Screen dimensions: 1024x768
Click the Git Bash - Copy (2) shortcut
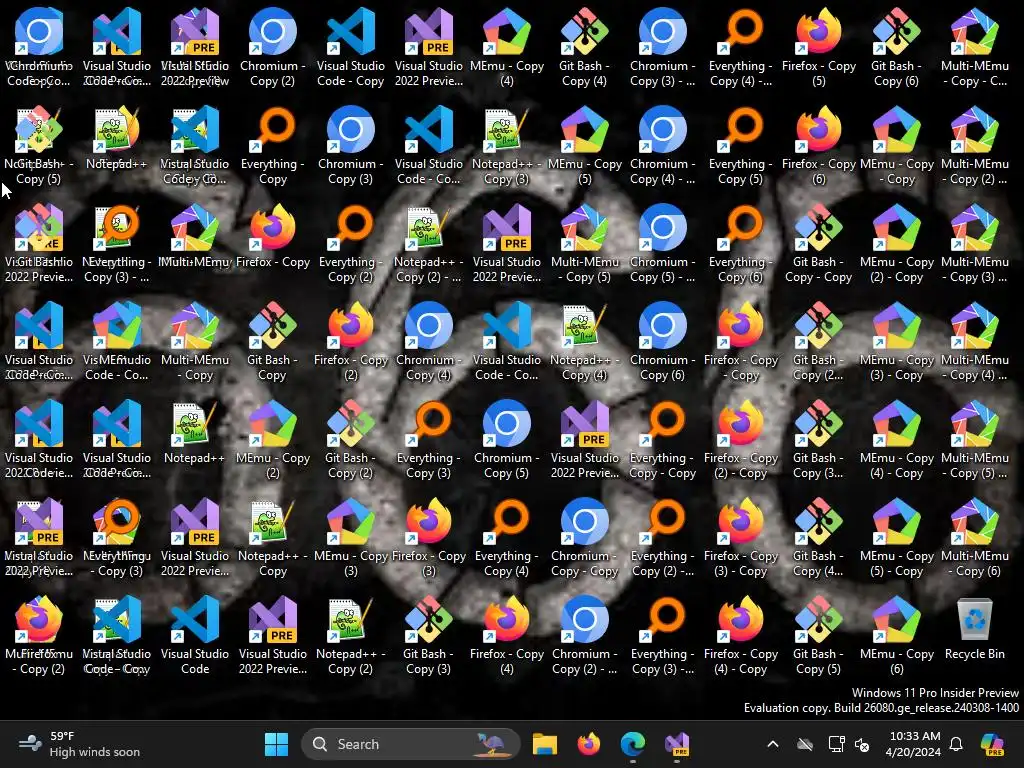coord(351,440)
